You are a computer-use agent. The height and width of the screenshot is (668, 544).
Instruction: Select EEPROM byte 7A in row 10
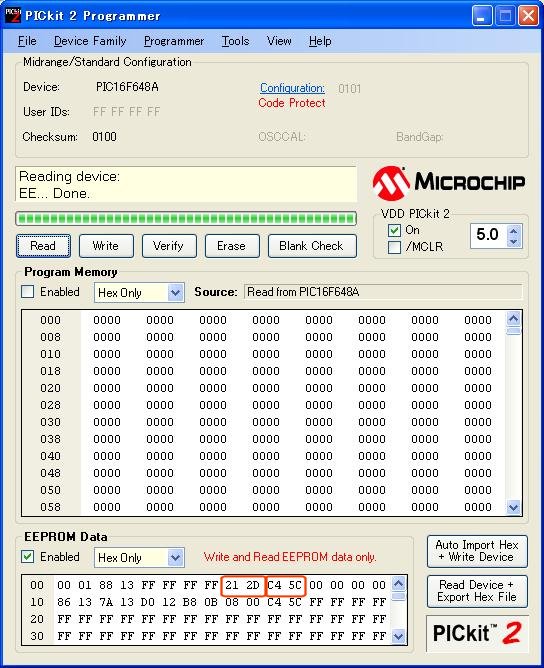tap(106, 602)
